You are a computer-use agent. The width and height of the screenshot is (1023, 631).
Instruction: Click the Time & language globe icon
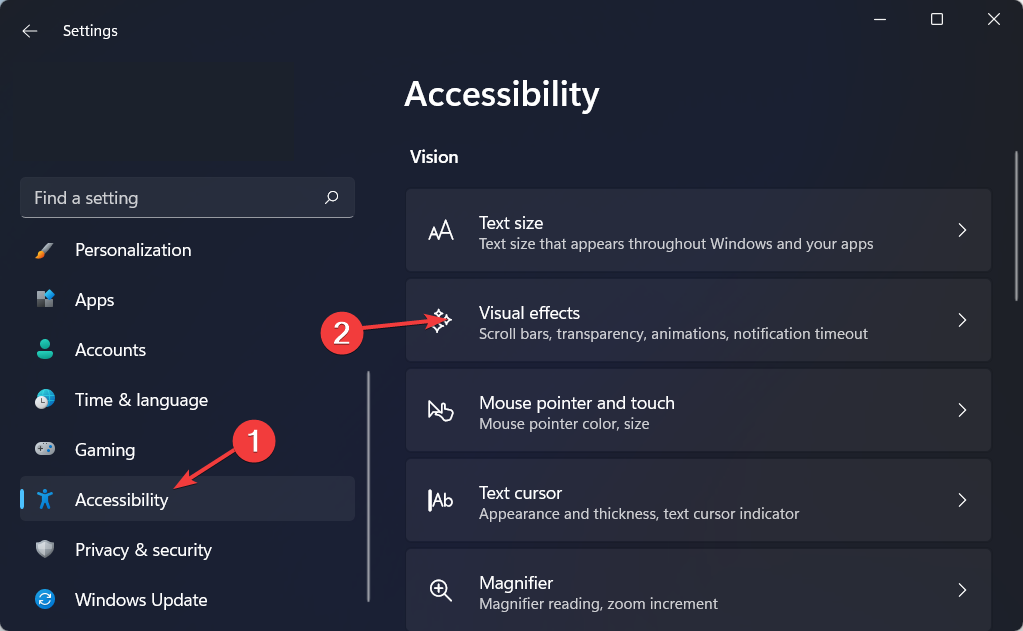44,399
